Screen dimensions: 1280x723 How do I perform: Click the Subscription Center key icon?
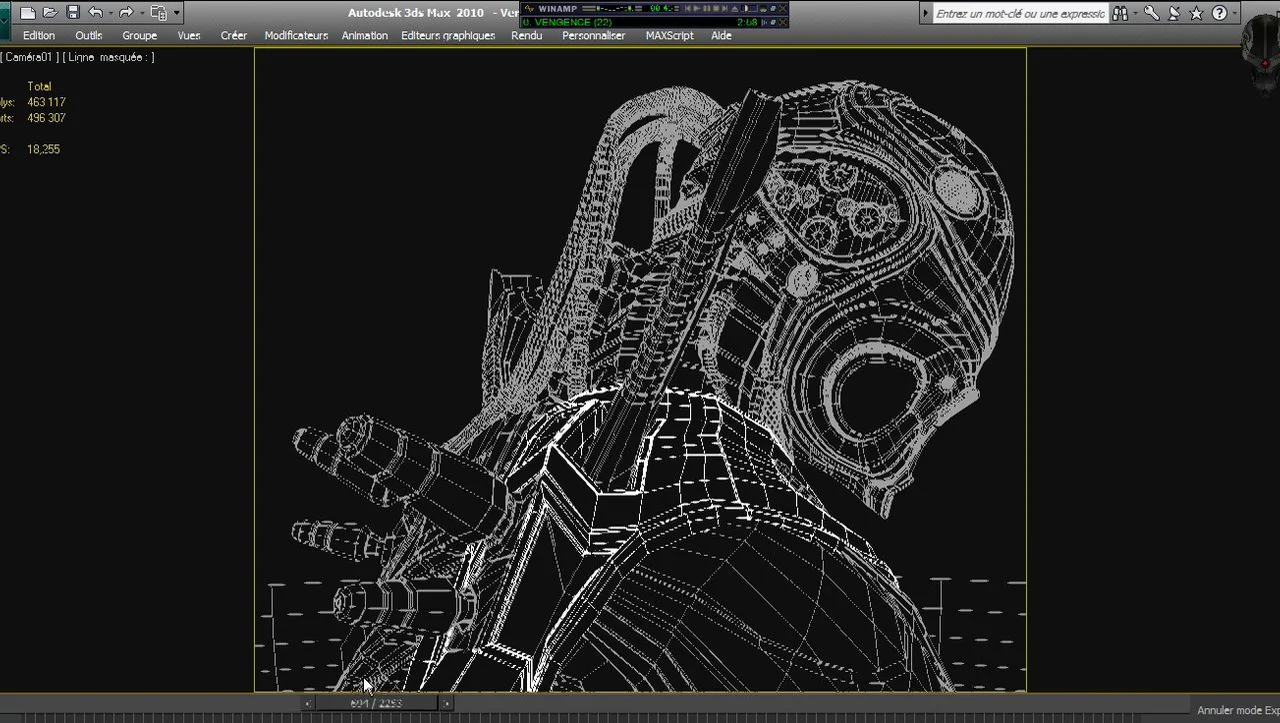1152,13
